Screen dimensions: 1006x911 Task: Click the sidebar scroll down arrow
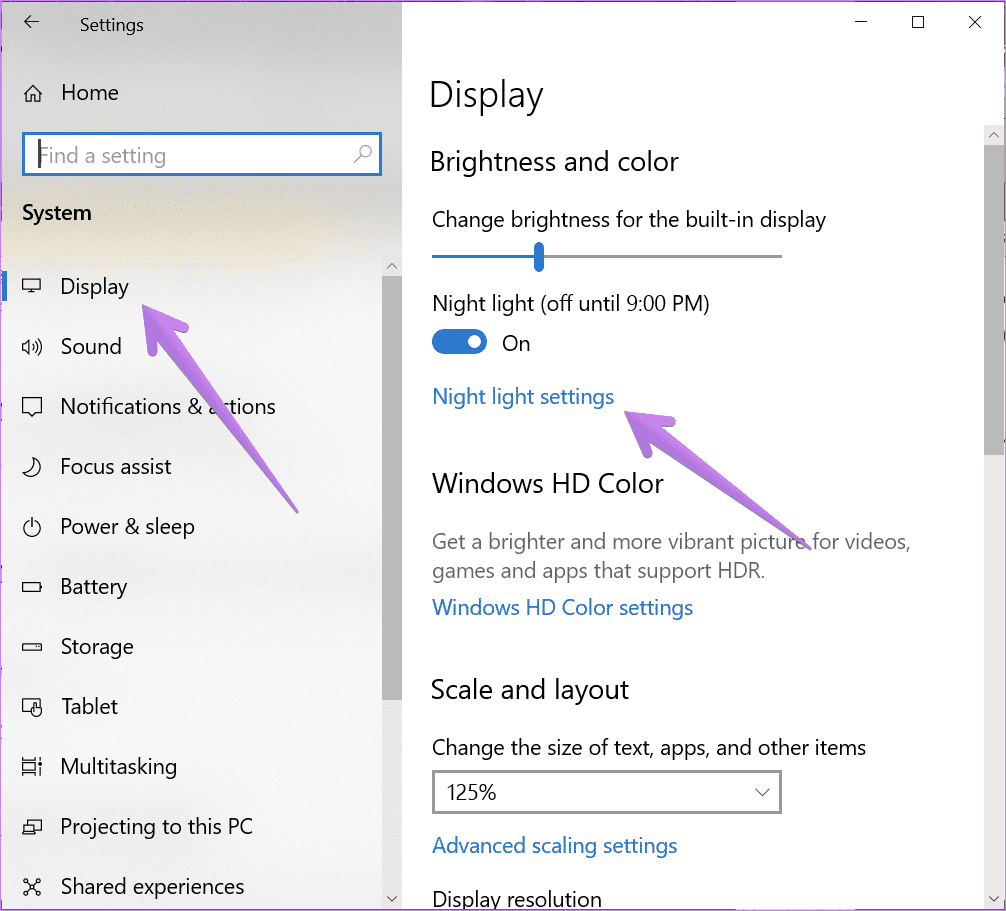pos(392,899)
